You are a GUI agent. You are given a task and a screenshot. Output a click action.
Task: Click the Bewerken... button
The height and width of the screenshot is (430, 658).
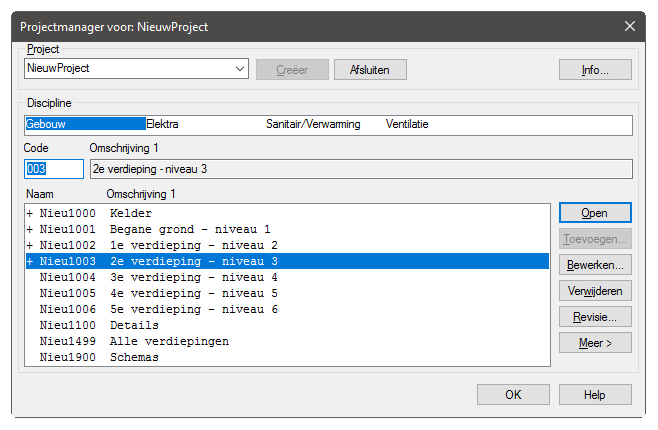click(x=595, y=265)
